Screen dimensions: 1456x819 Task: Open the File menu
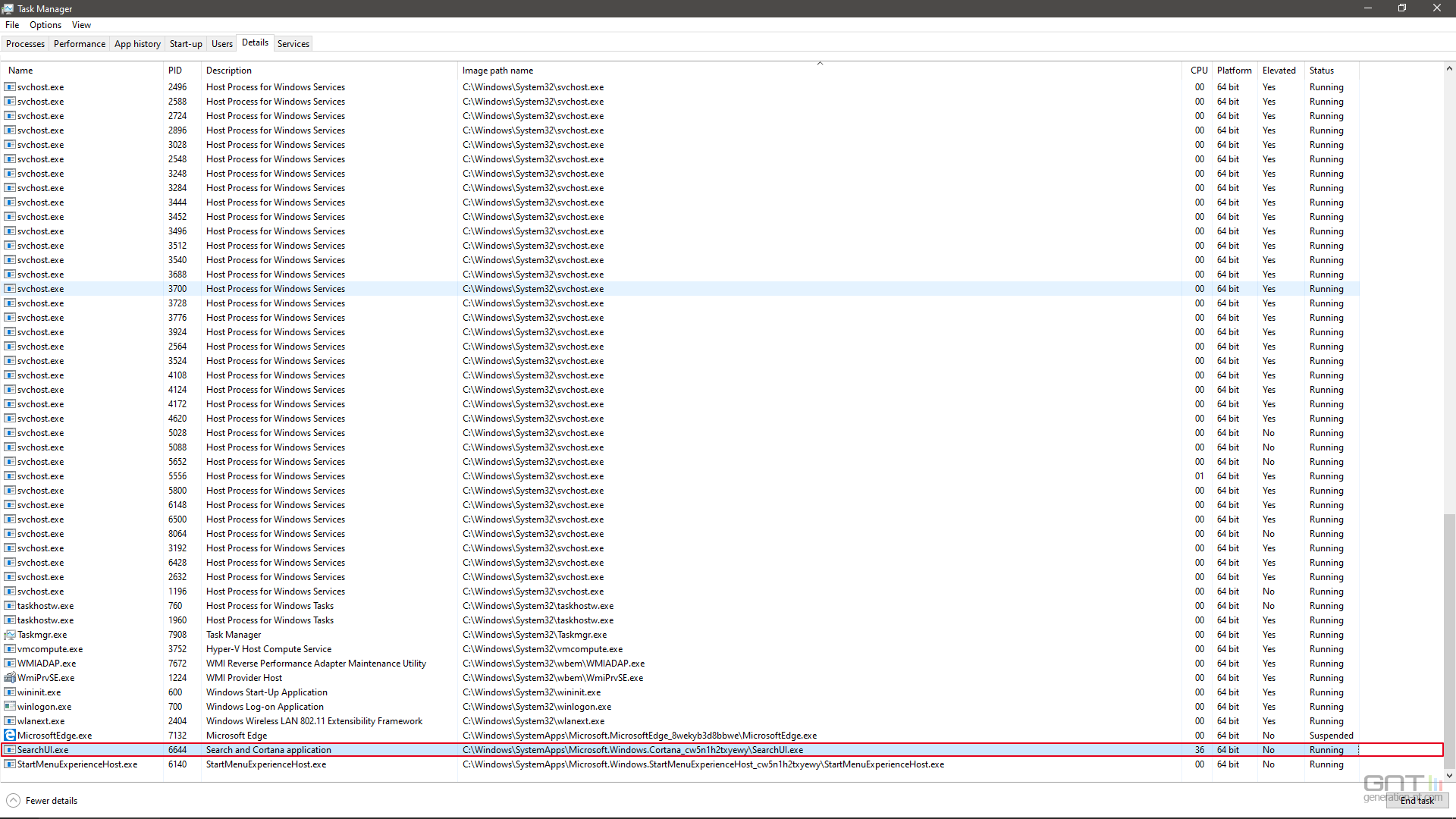coord(12,25)
